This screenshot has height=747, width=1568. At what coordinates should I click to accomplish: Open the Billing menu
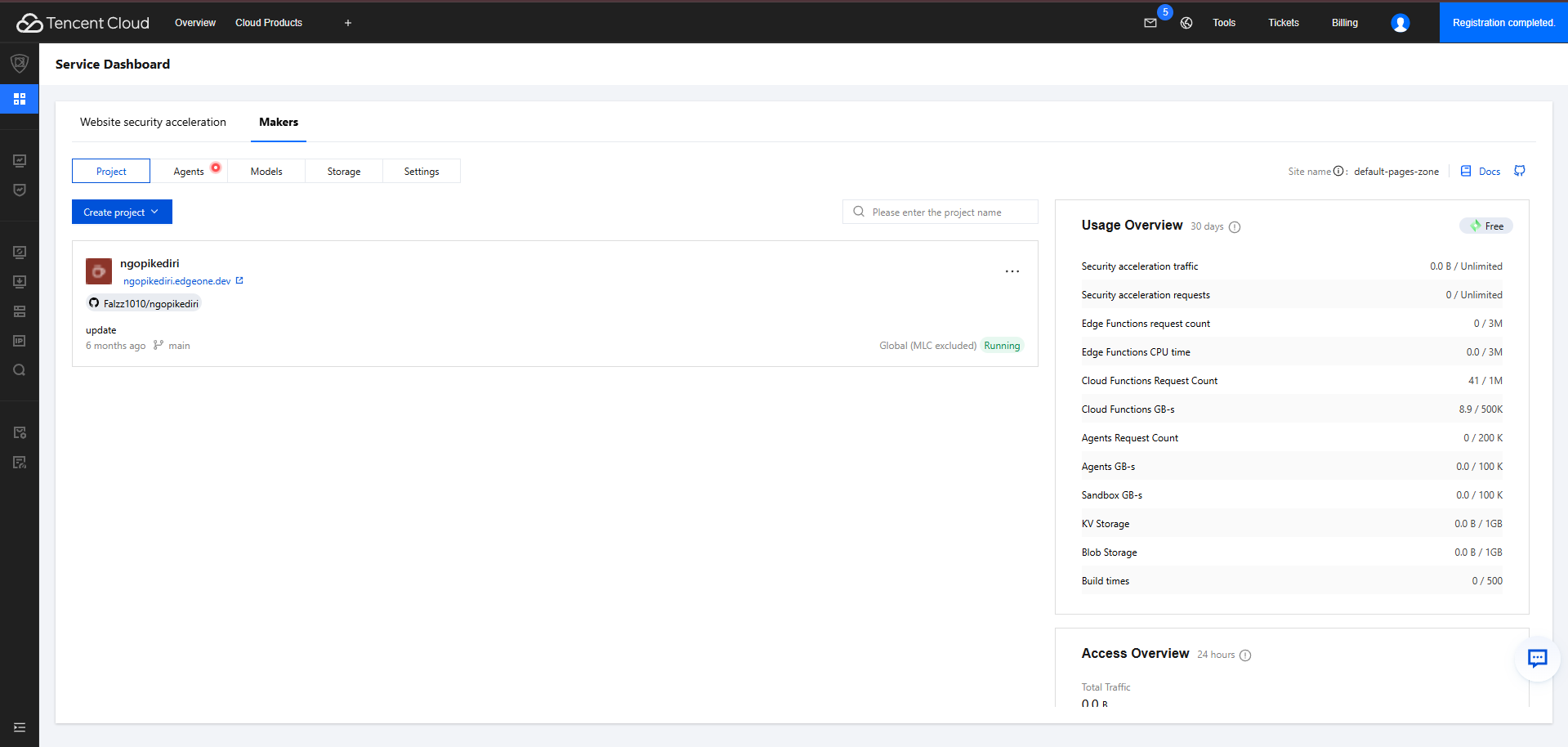click(1345, 23)
